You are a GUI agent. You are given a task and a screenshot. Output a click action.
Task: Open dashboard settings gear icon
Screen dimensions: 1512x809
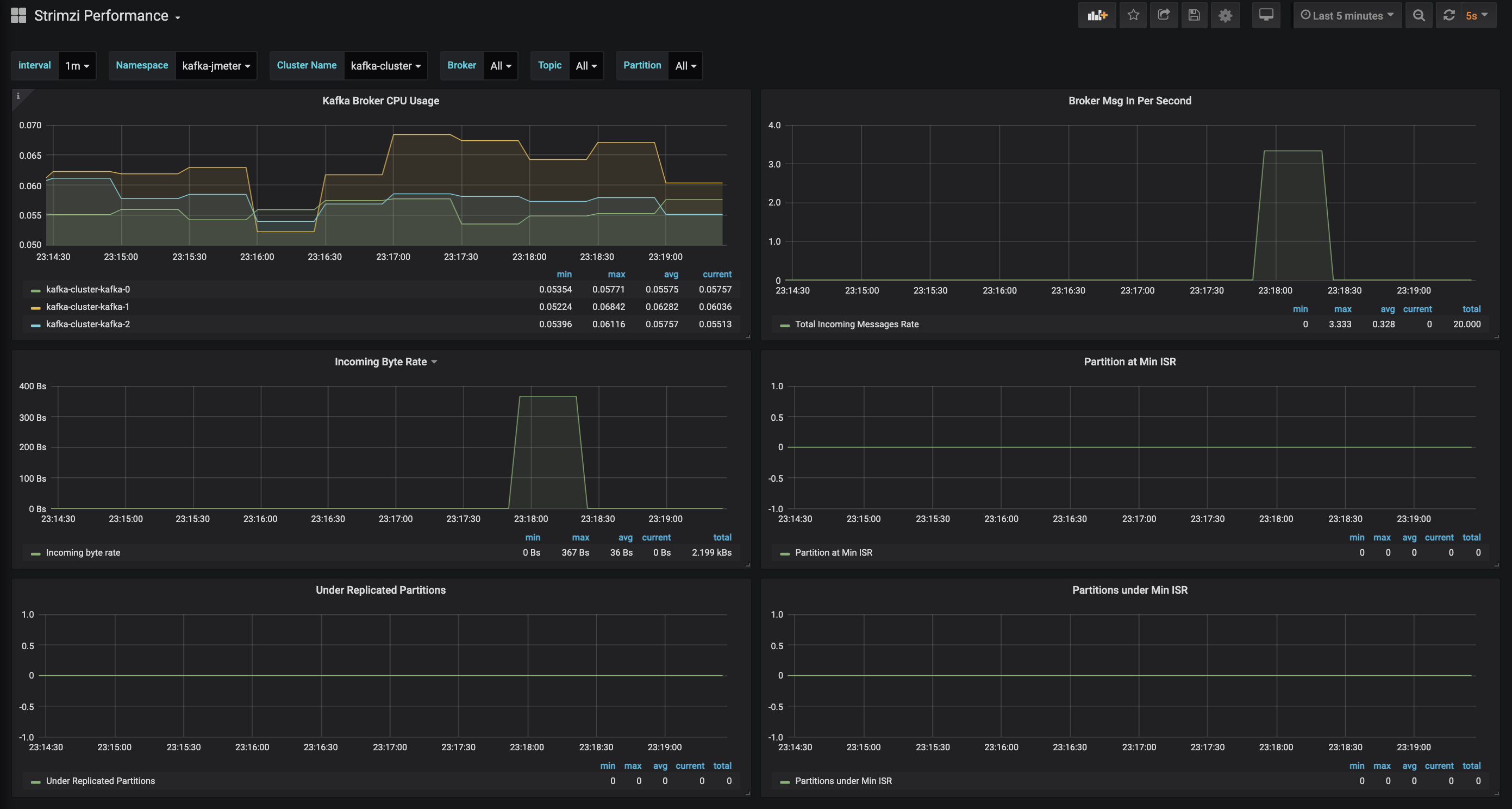[x=1225, y=15]
